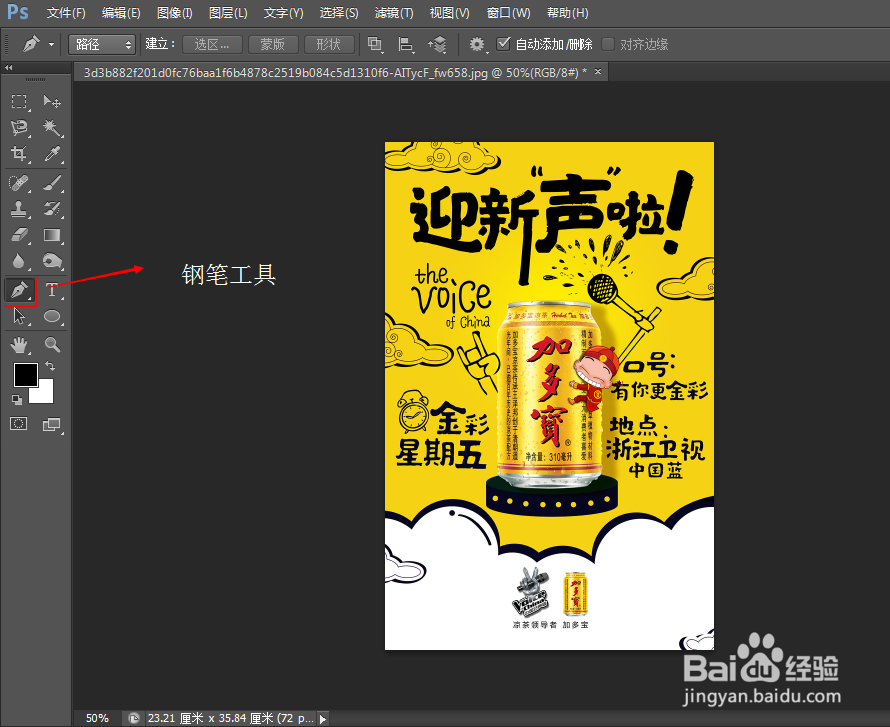This screenshot has width=890, height=727.
Task: Click the 形状 button
Action: pyautogui.click(x=329, y=44)
